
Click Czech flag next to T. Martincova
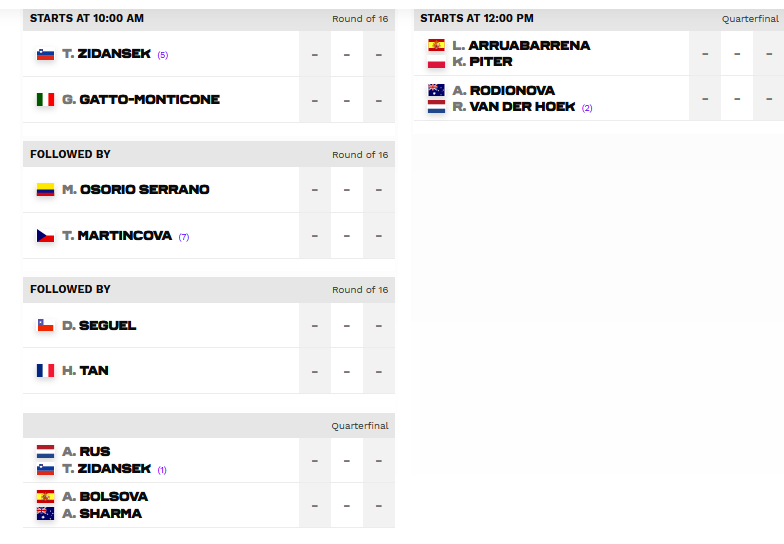(46, 236)
